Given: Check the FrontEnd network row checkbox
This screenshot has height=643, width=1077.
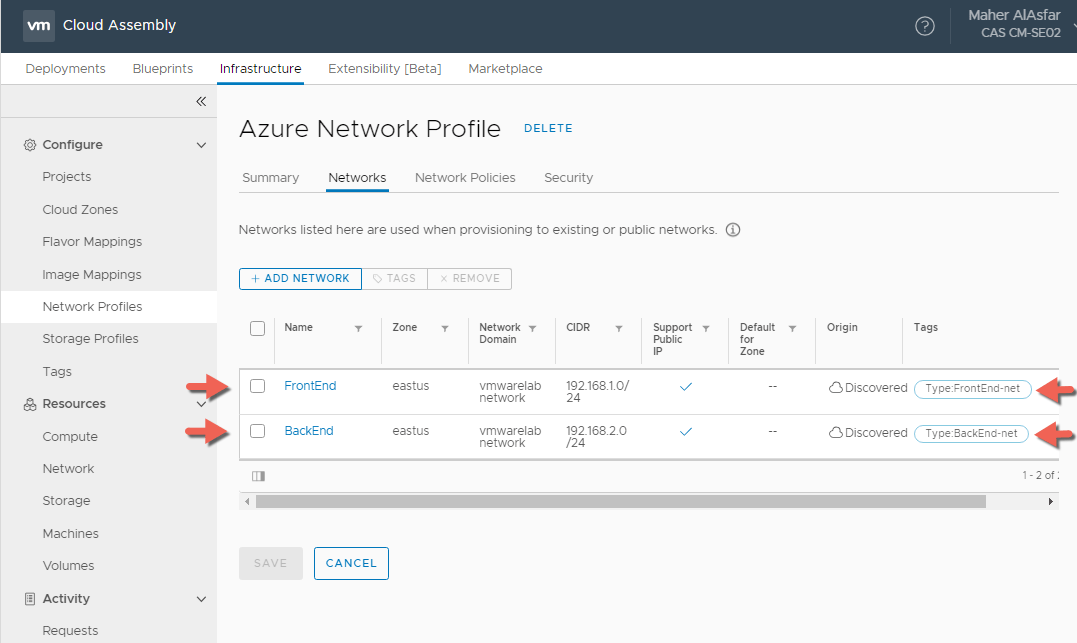Looking at the screenshot, I should [258, 386].
